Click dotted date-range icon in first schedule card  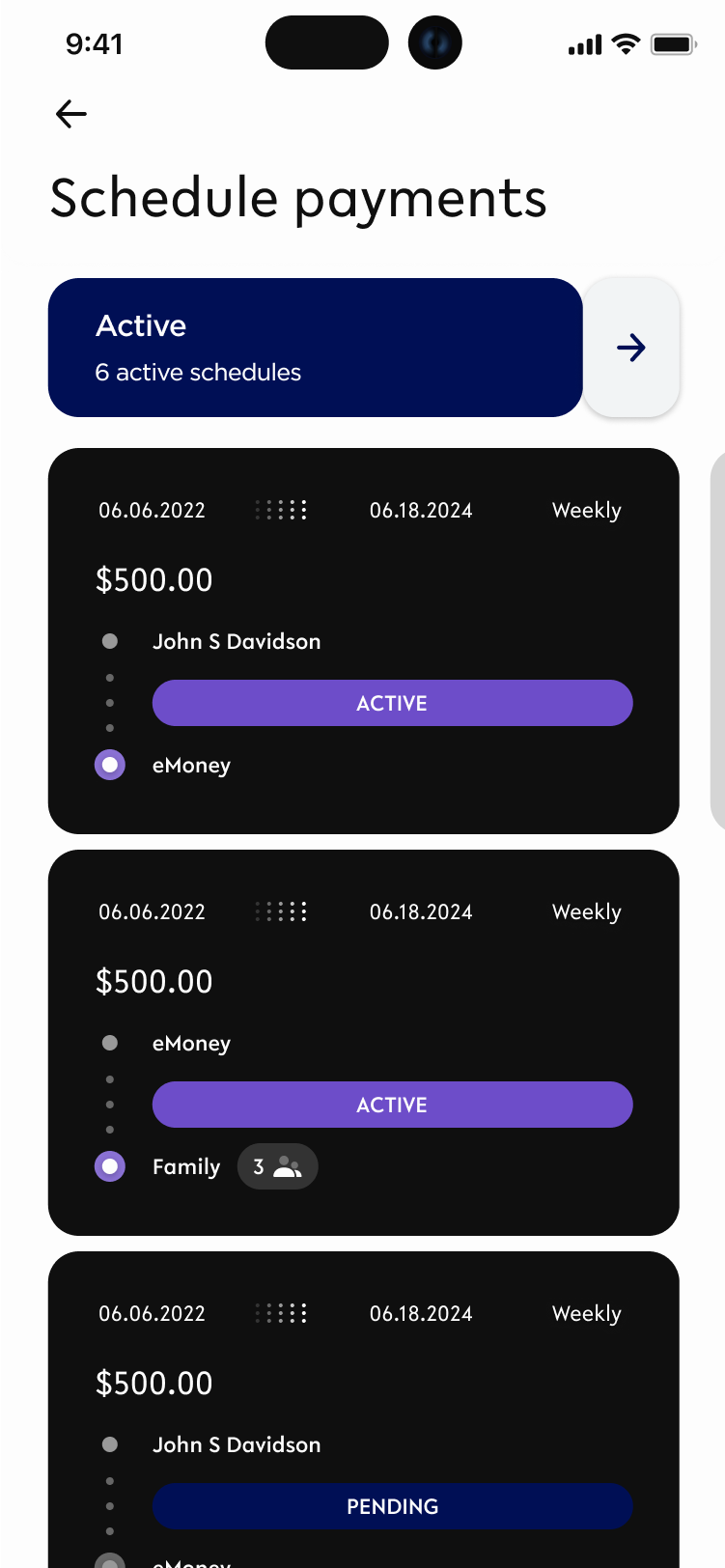[282, 510]
